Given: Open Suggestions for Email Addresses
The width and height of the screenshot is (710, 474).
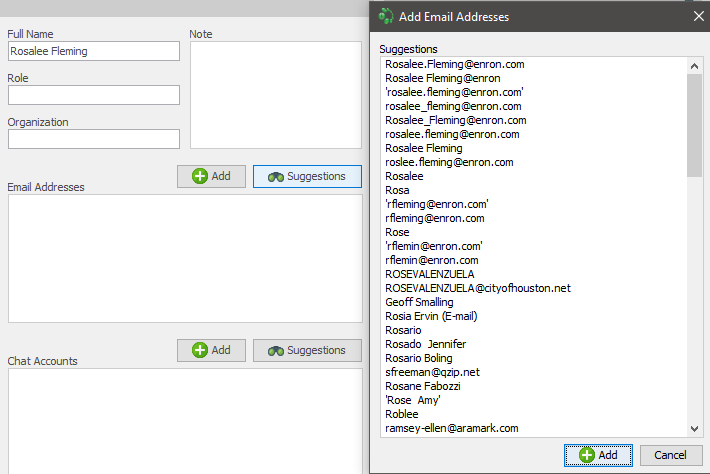Looking at the screenshot, I should [x=306, y=176].
